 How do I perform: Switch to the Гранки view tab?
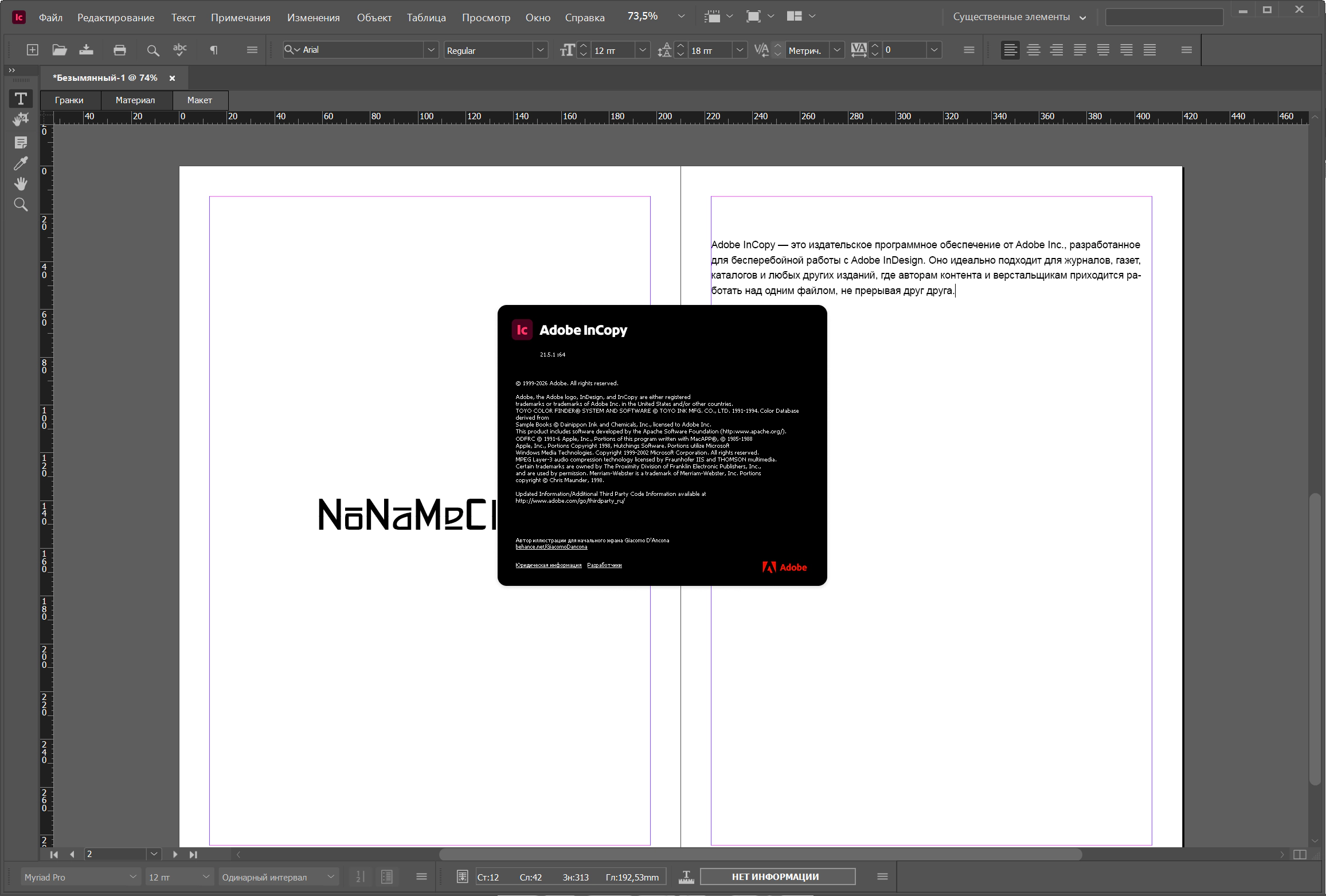69,100
